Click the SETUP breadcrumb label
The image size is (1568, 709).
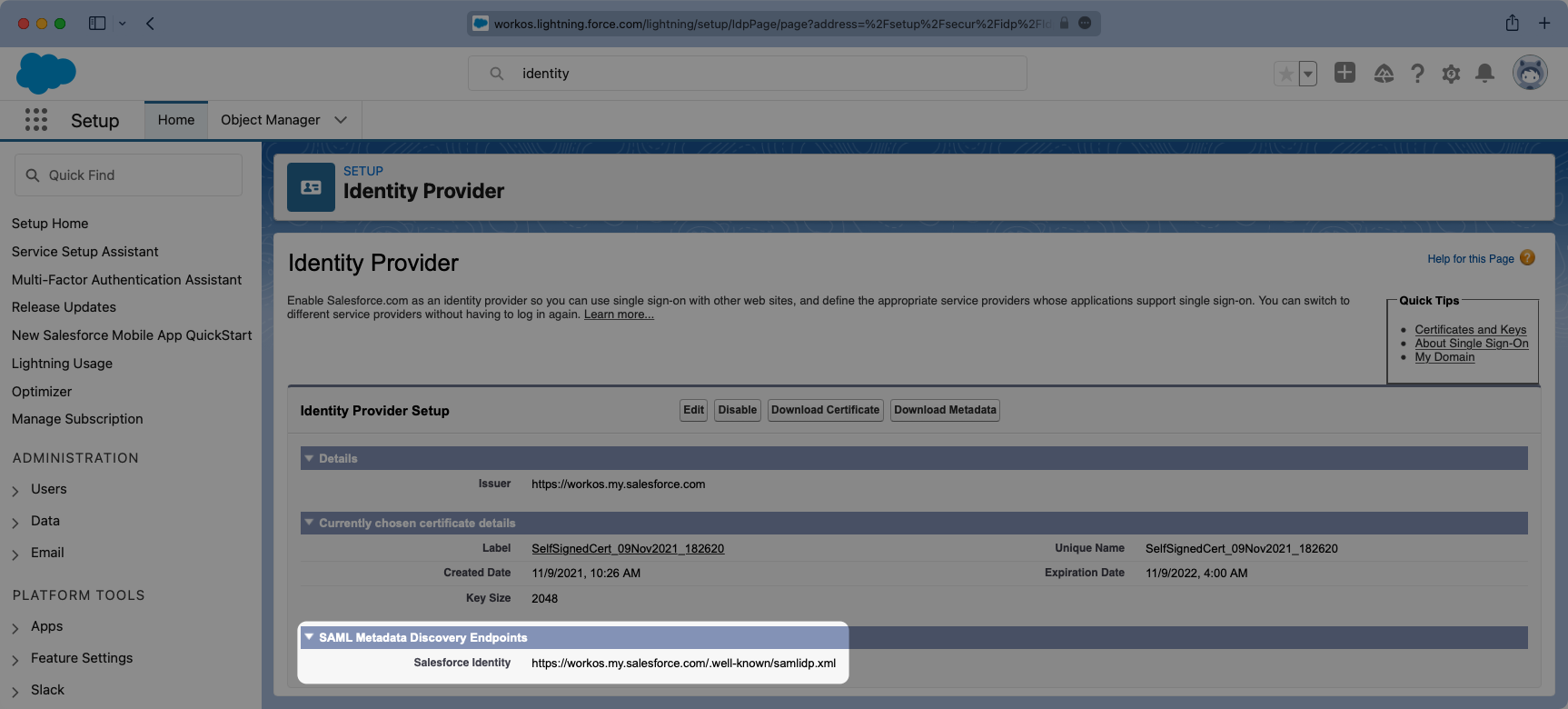point(363,171)
